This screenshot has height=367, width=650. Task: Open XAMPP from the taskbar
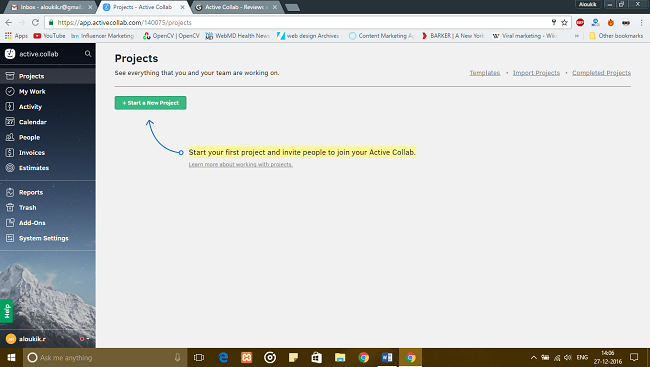tap(247, 357)
